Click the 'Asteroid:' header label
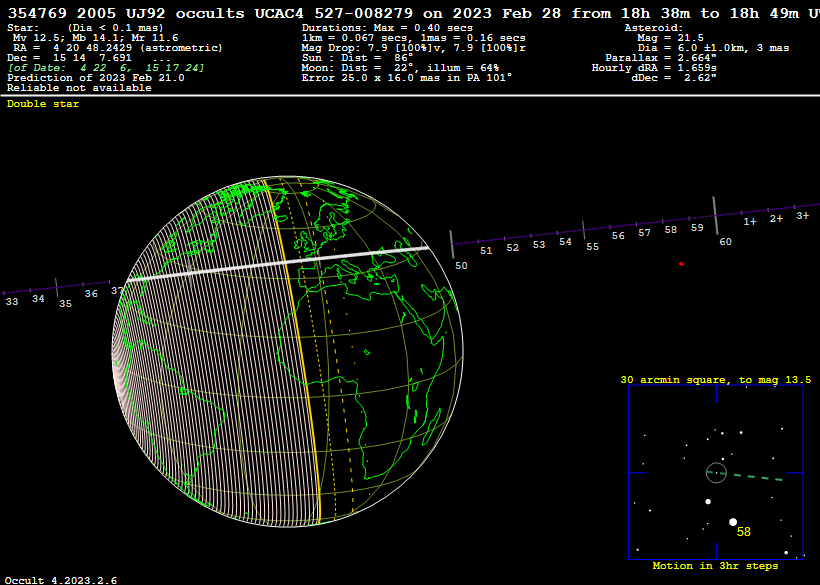The image size is (820, 585). (x=654, y=28)
